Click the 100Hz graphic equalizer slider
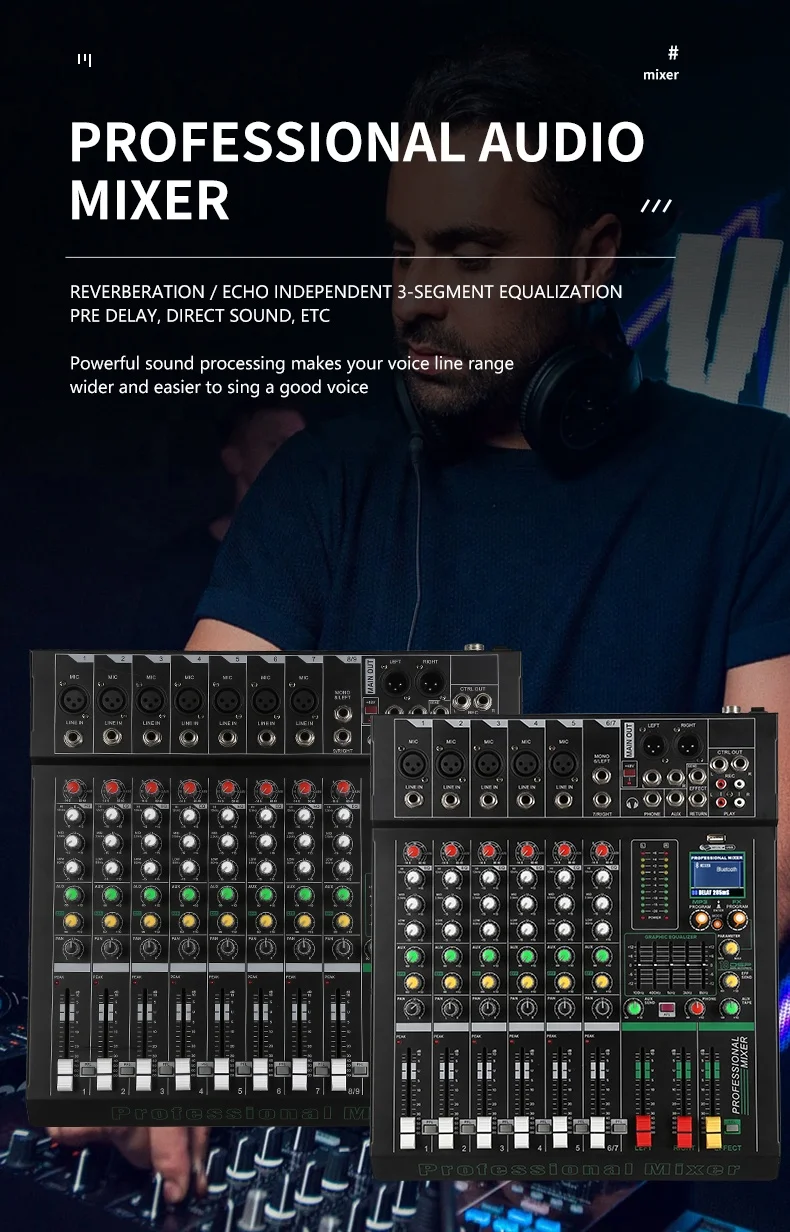Viewport: 790px width, 1232px height. click(x=638, y=964)
